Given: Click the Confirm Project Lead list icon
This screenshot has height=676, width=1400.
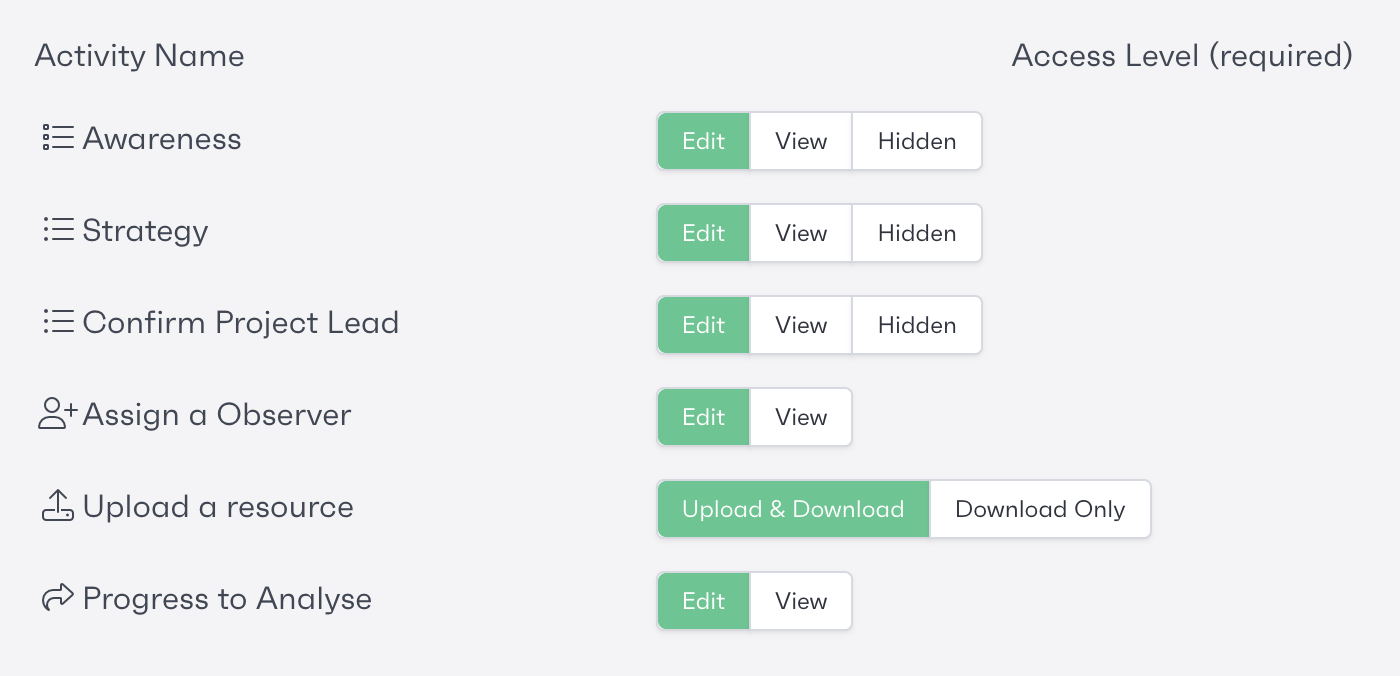Looking at the screenshot, I should coord(58,323).
